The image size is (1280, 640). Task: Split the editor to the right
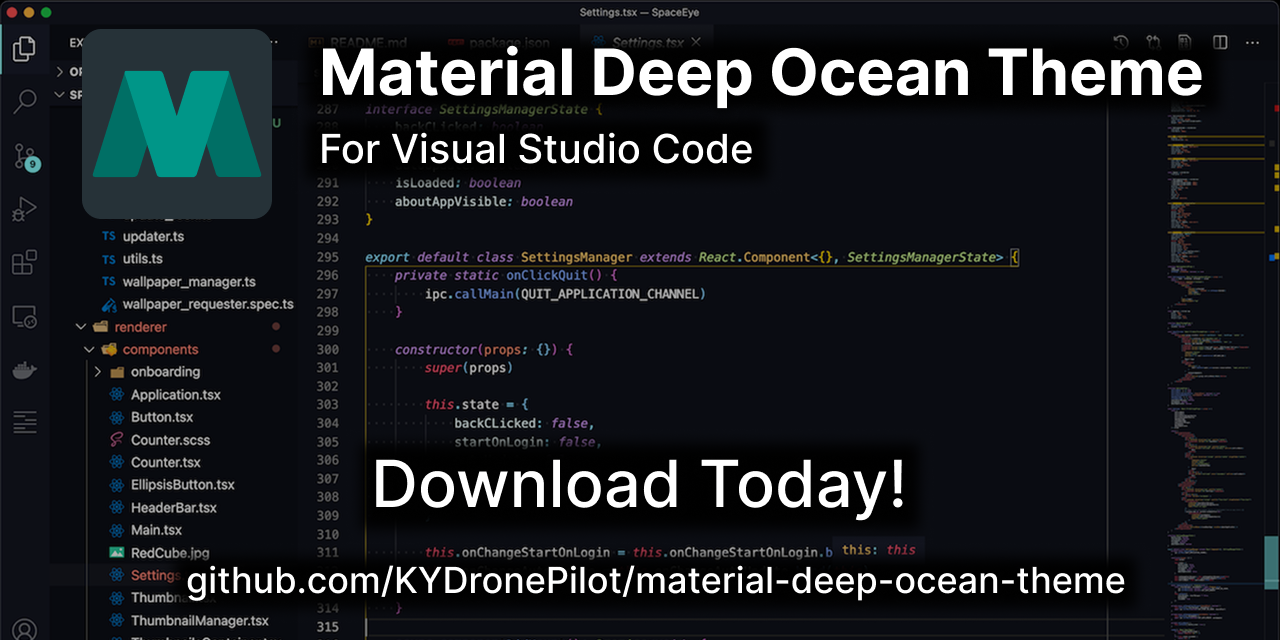pos(1220,42)
